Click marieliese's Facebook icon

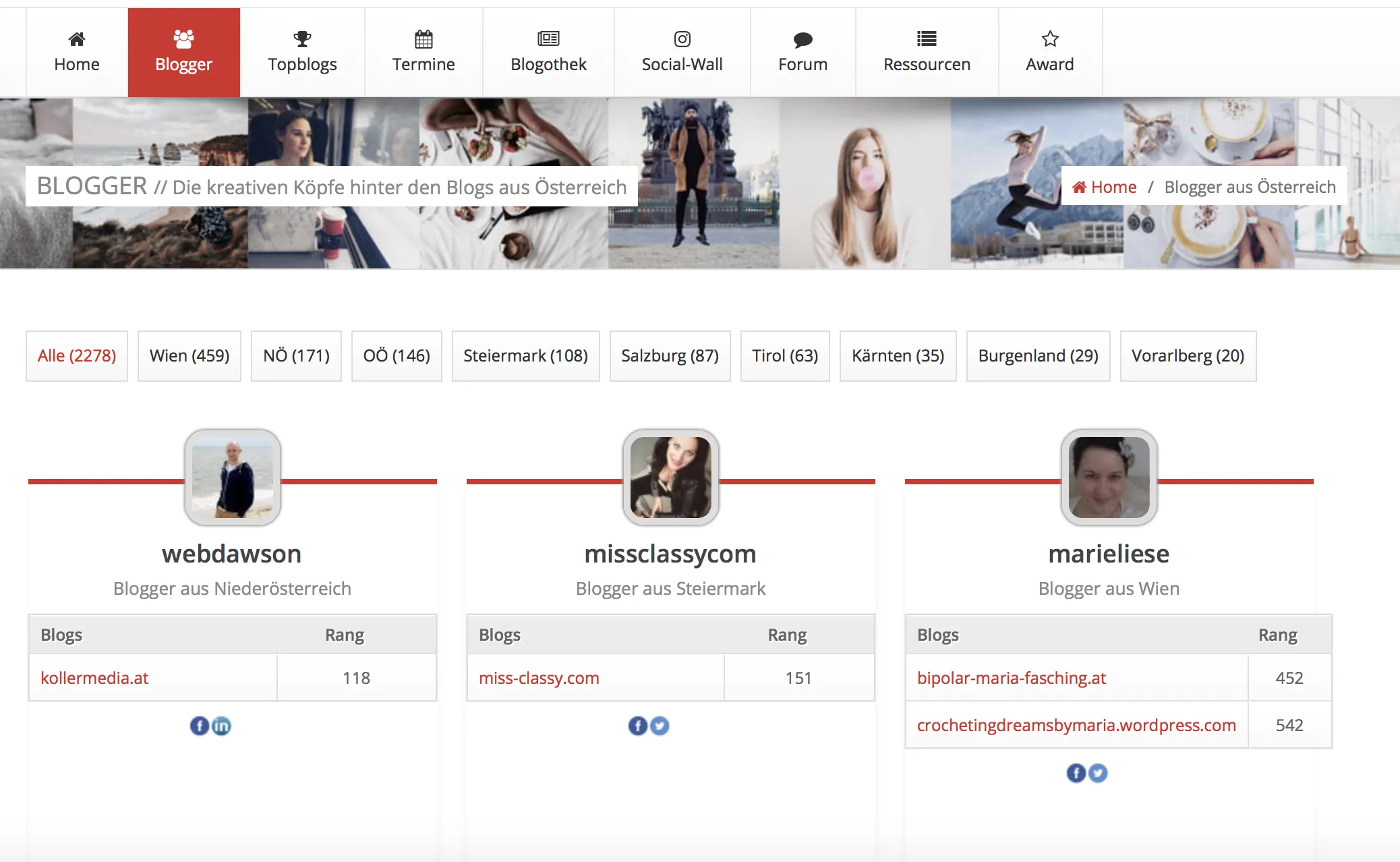point(1076,773)
